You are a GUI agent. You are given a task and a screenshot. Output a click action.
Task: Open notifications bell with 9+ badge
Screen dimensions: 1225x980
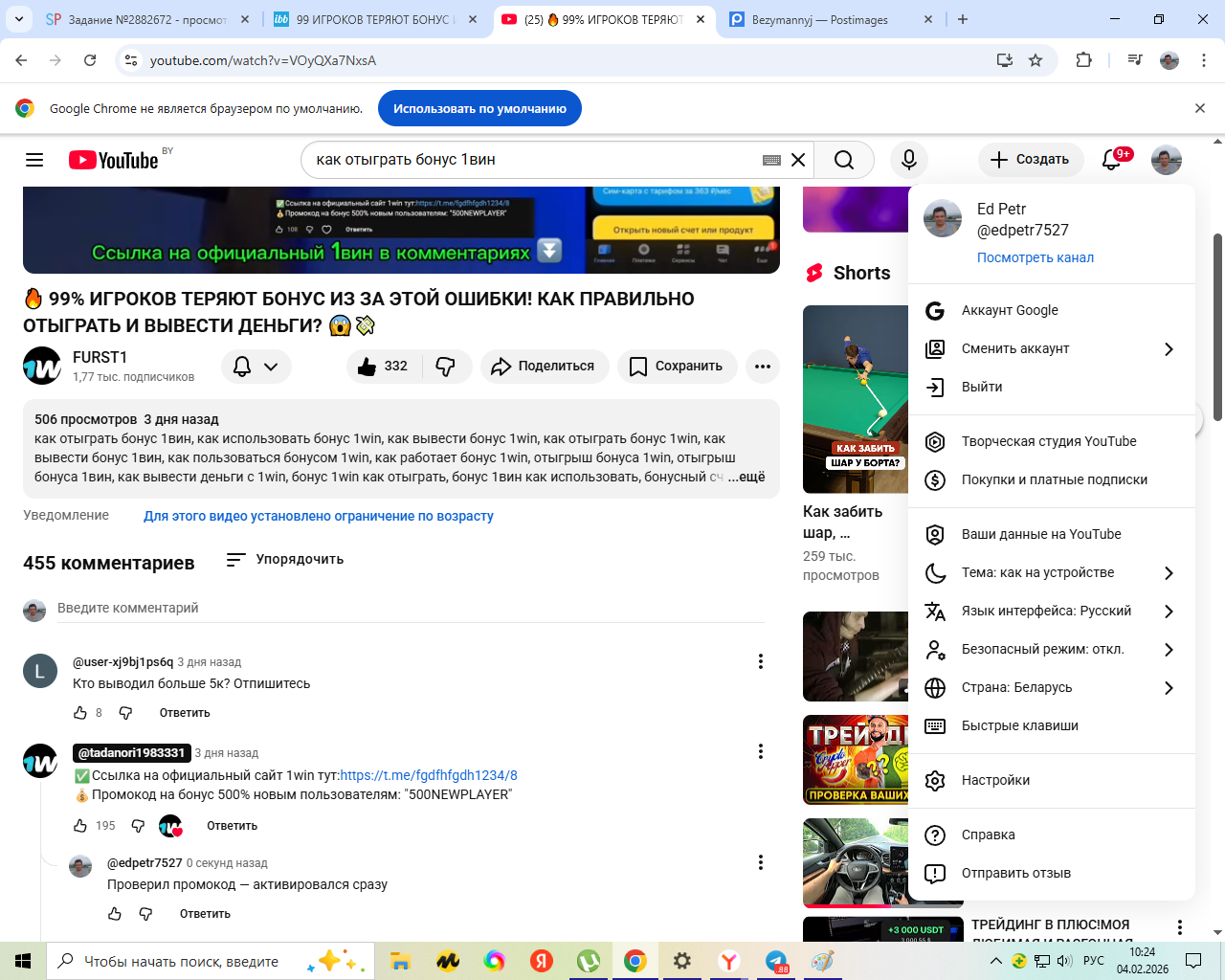tap(1112, 160)
